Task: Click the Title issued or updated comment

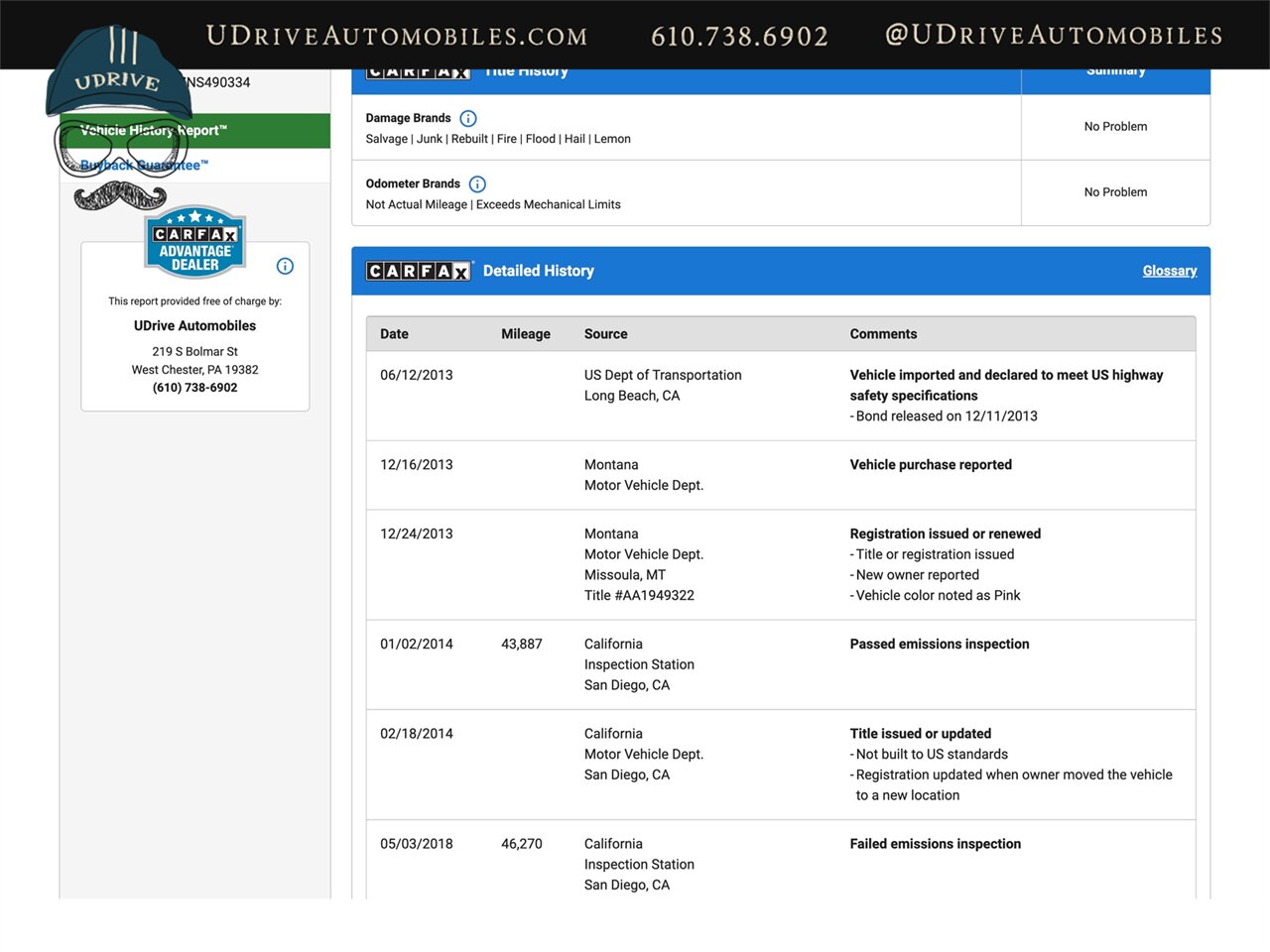Action: tap(921, 734)
